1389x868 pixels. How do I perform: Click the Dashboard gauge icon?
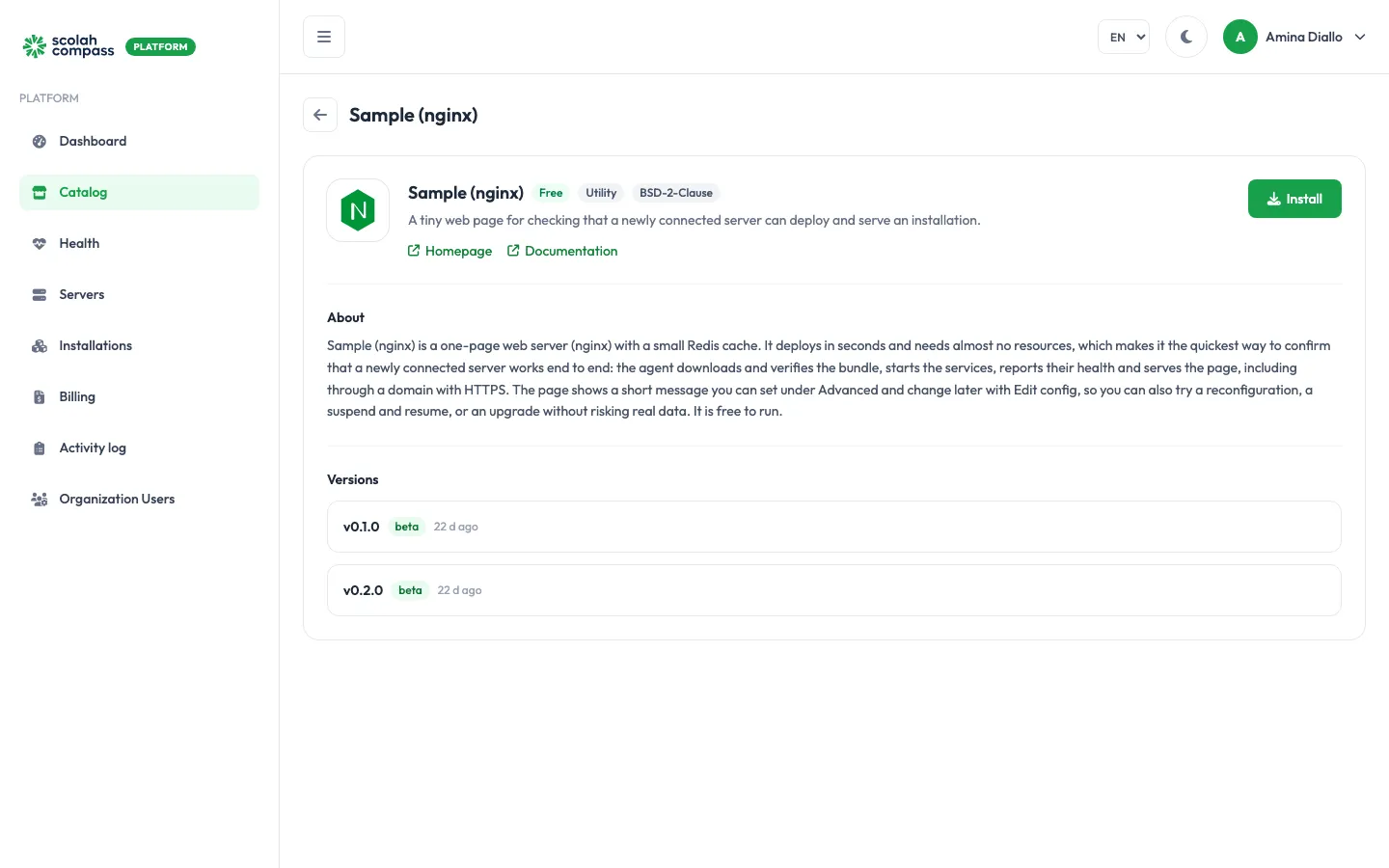[40, 142]
